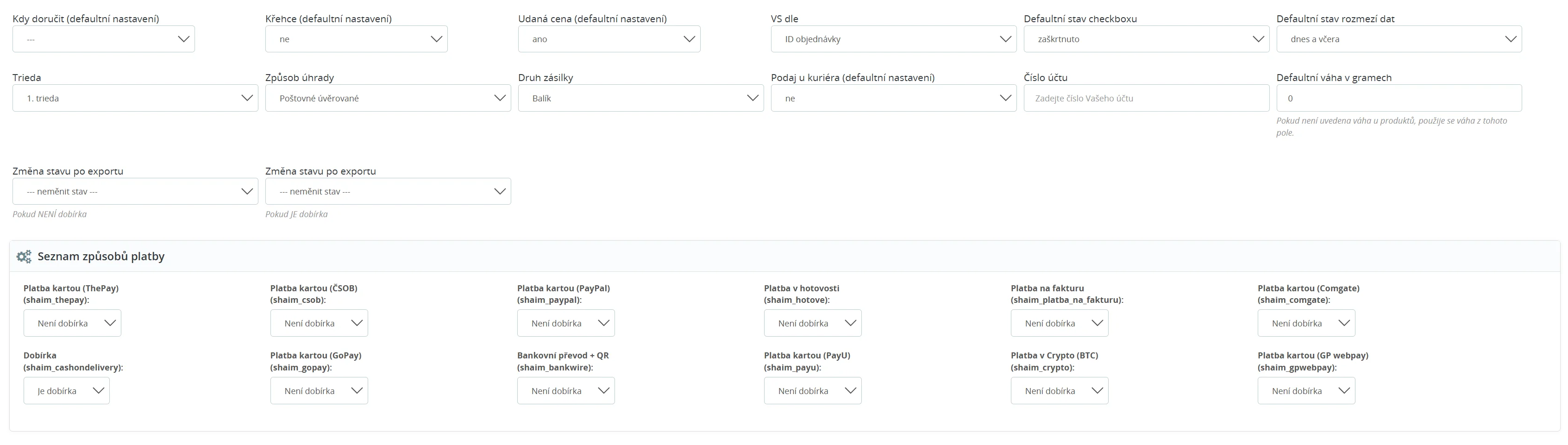Expand the Dobírka shaim_cashondelivery dropdown
Screen dimensions: 1568x445
pyautogui.click(x=66, y=391)
